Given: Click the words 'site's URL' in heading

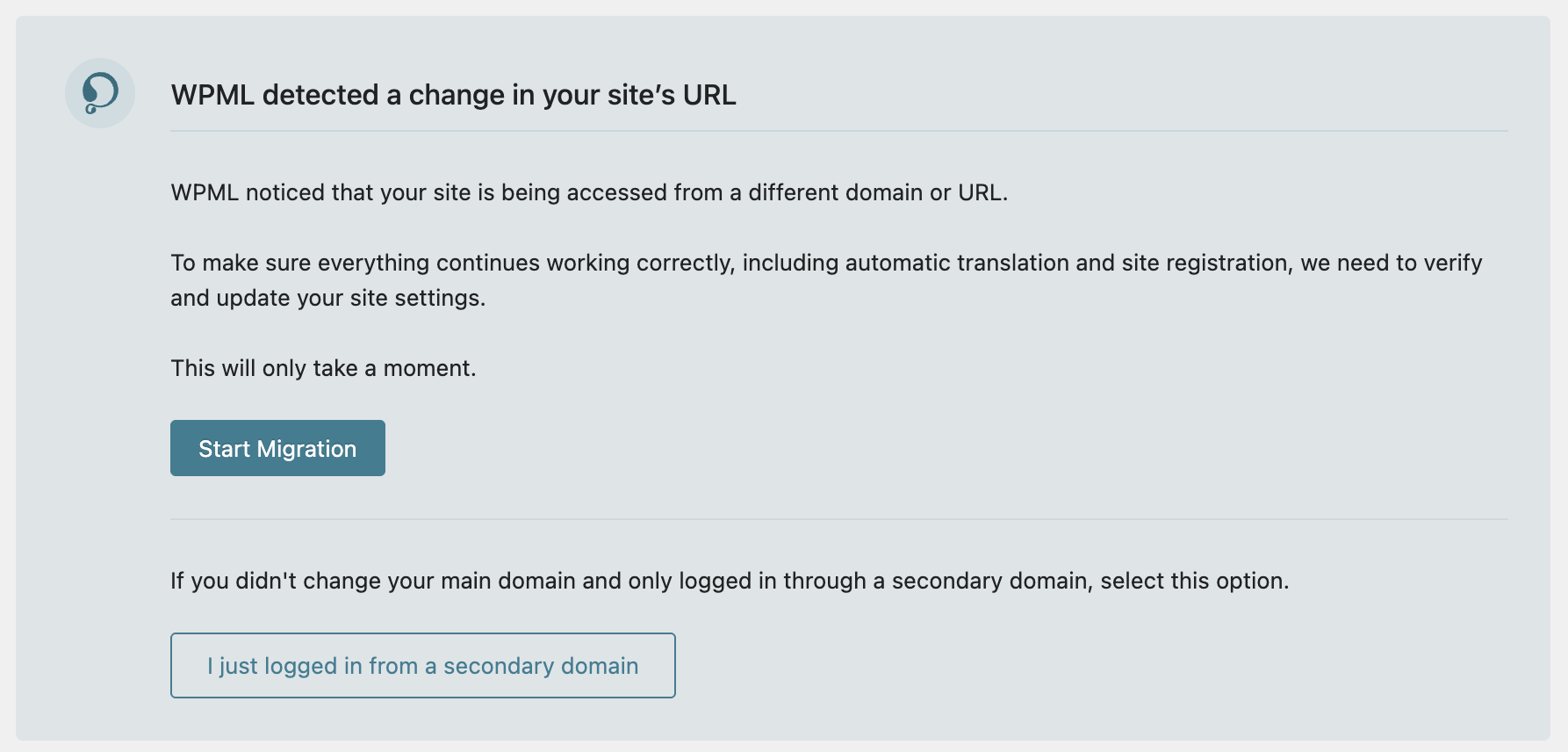Looking at the screenshot, I should pyautogui.click(x=671, y=95).
